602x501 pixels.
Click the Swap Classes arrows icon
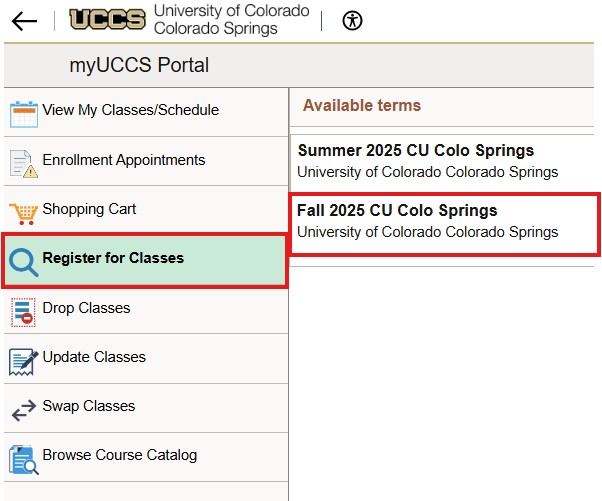pyautogui.click(x=23, y=408)
